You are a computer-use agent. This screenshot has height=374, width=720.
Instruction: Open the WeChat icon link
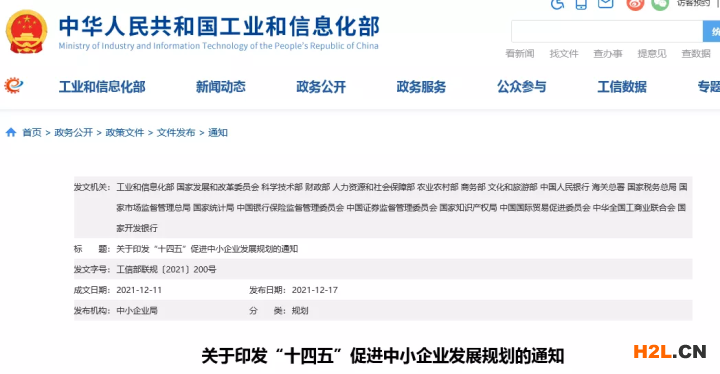tap(660, 4)
